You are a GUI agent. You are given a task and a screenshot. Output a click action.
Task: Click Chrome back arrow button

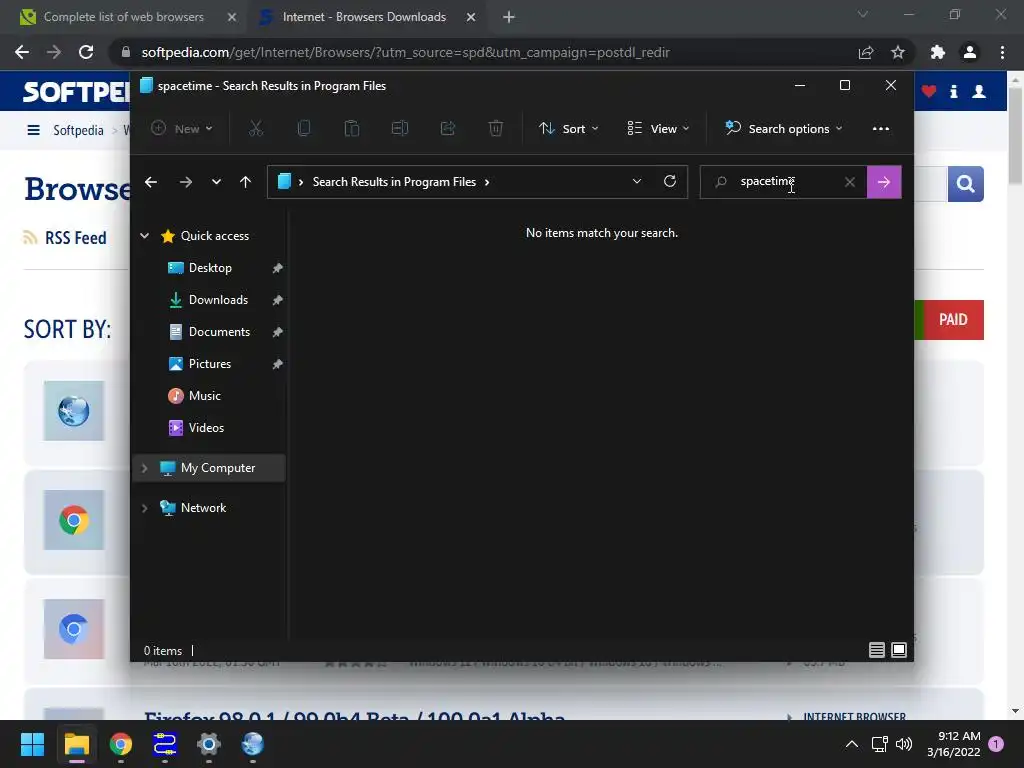pyautogui.click(x=22, y=52)
